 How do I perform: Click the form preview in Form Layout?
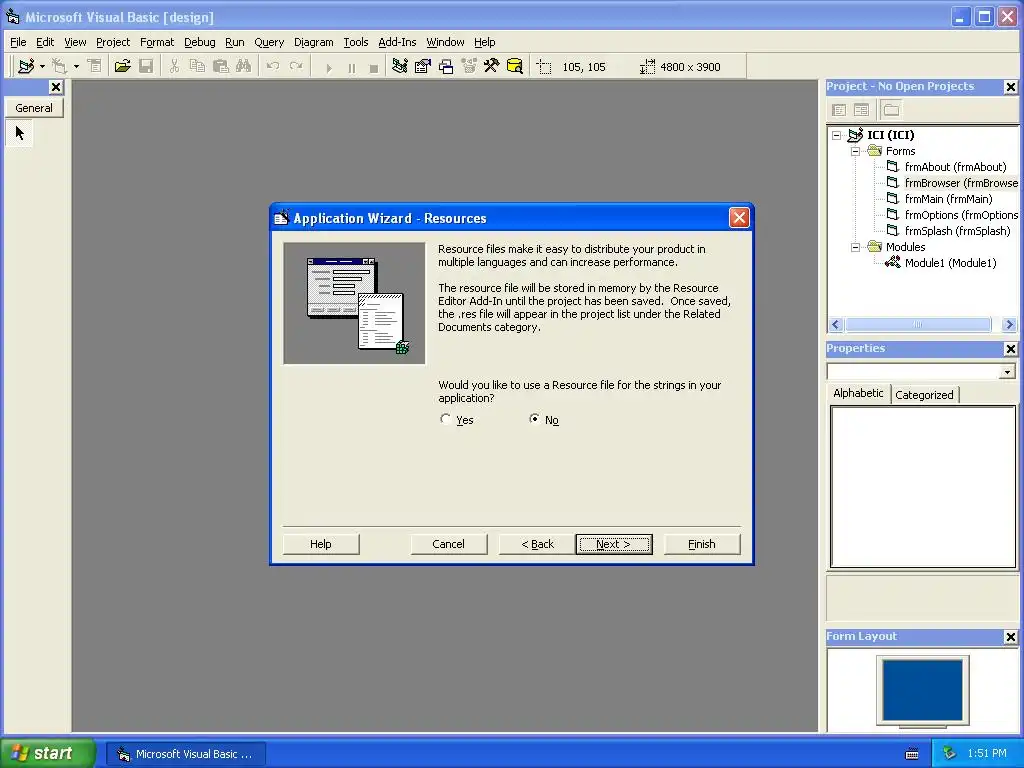922,690
